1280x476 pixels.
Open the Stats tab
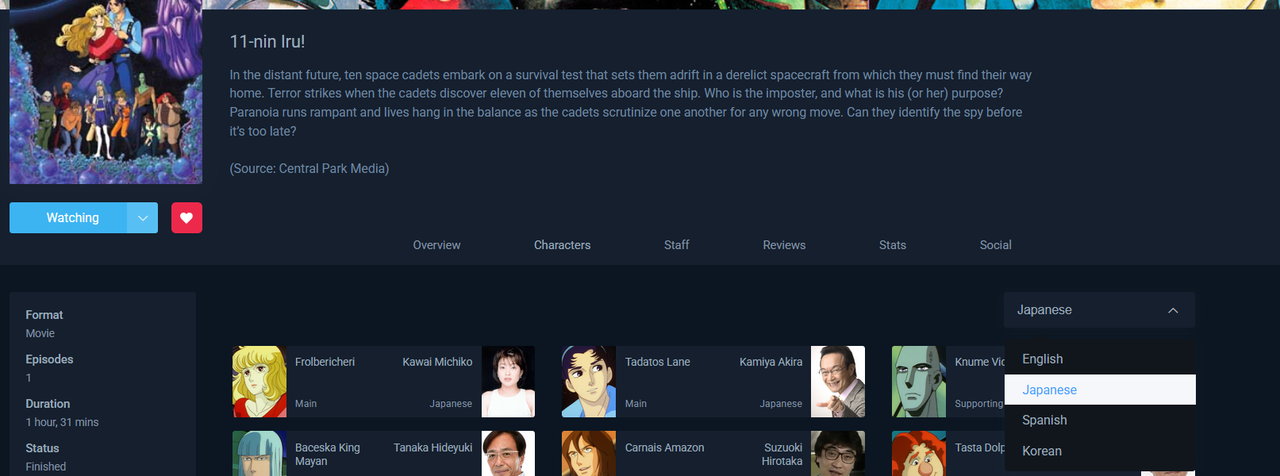893,245
